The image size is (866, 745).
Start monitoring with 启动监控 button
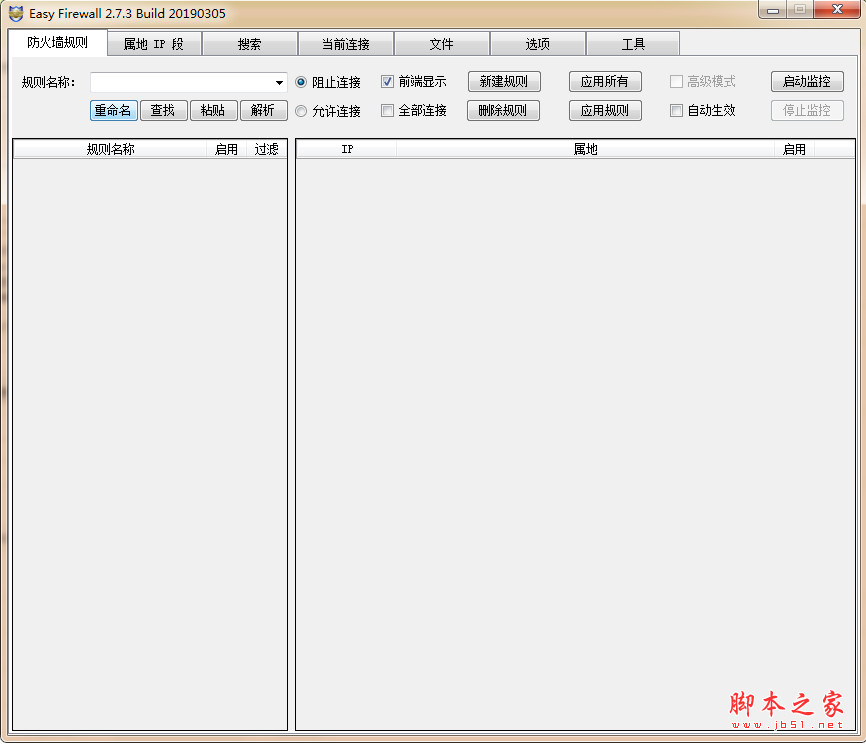(807, 82)
